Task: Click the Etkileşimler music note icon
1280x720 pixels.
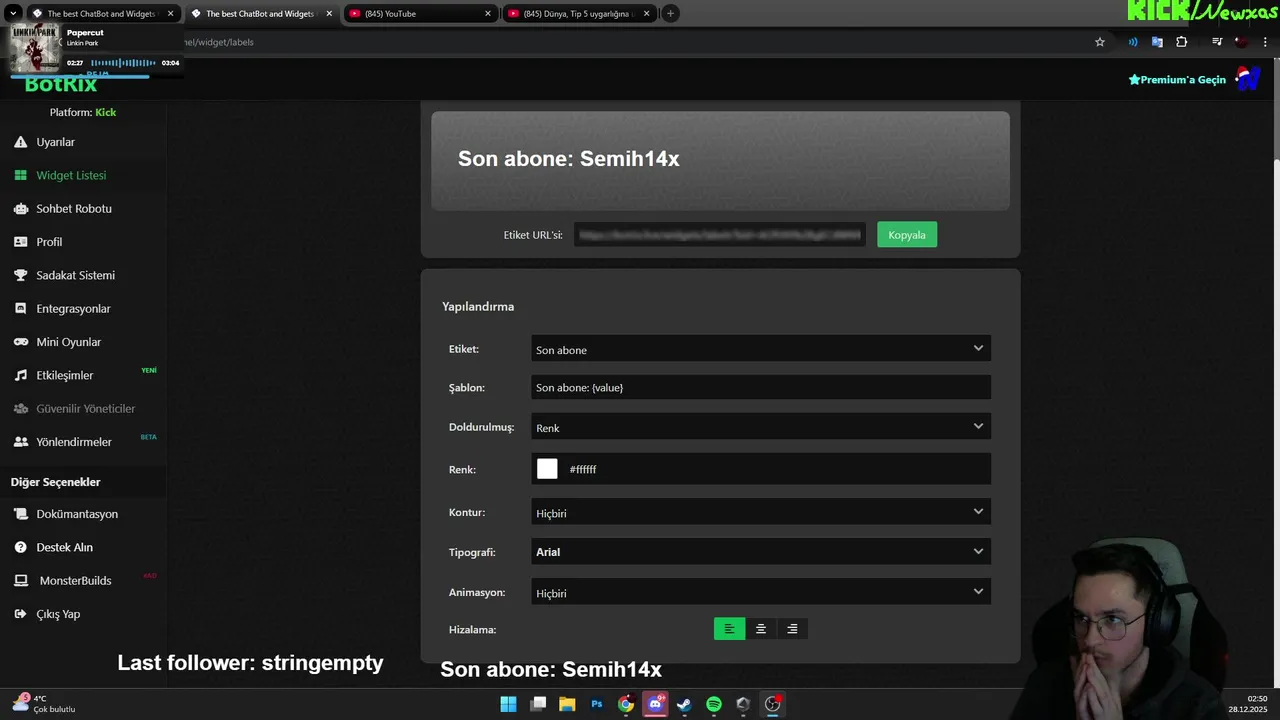Action: point(20,375)
